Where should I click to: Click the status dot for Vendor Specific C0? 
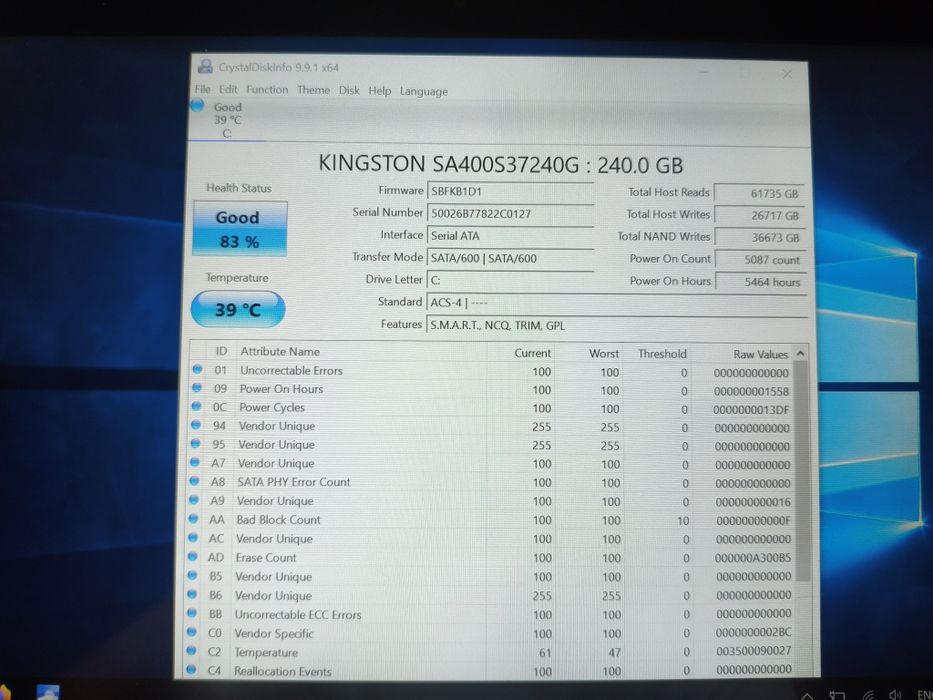click(x=191, y=632)
